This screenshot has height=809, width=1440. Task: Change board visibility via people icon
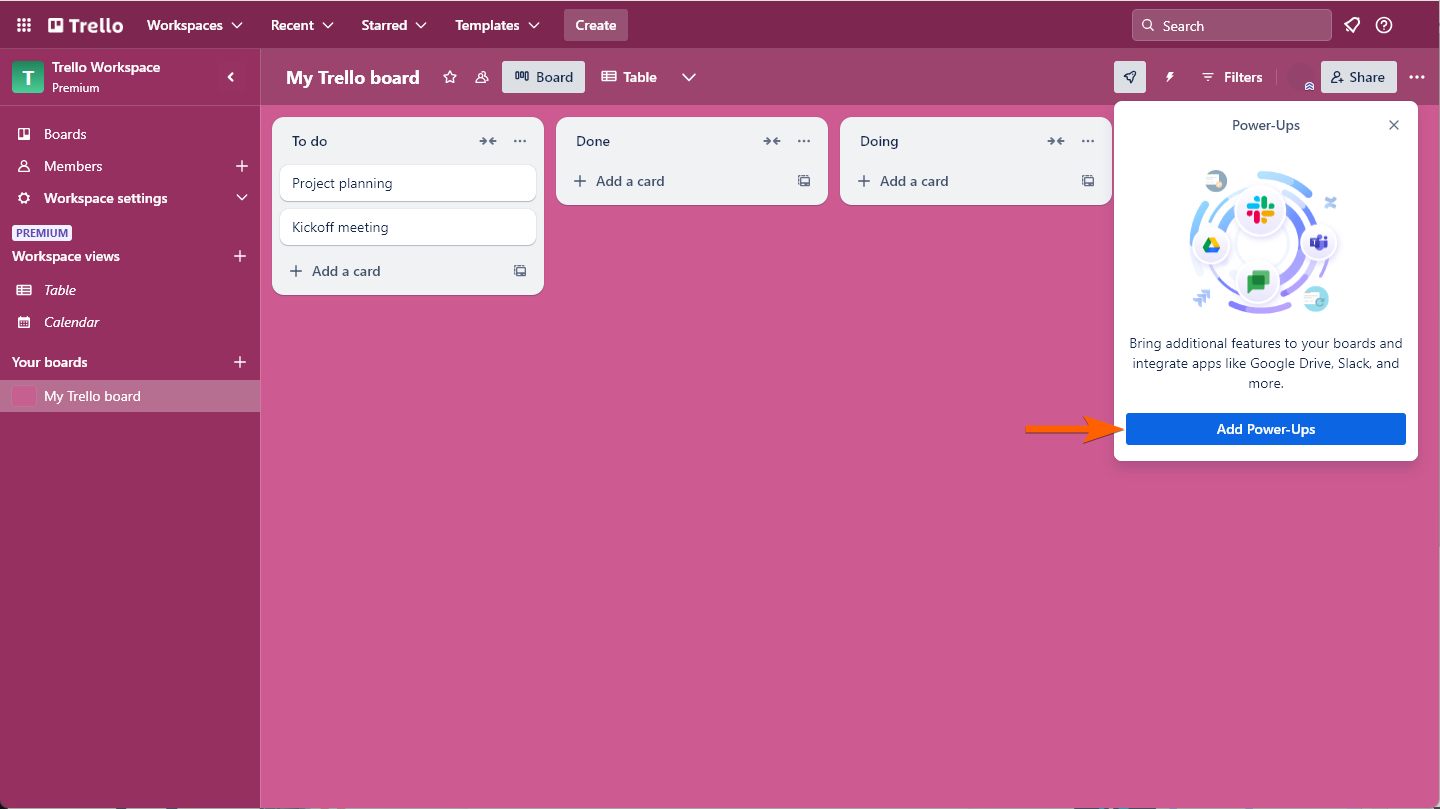pos(482,77)
